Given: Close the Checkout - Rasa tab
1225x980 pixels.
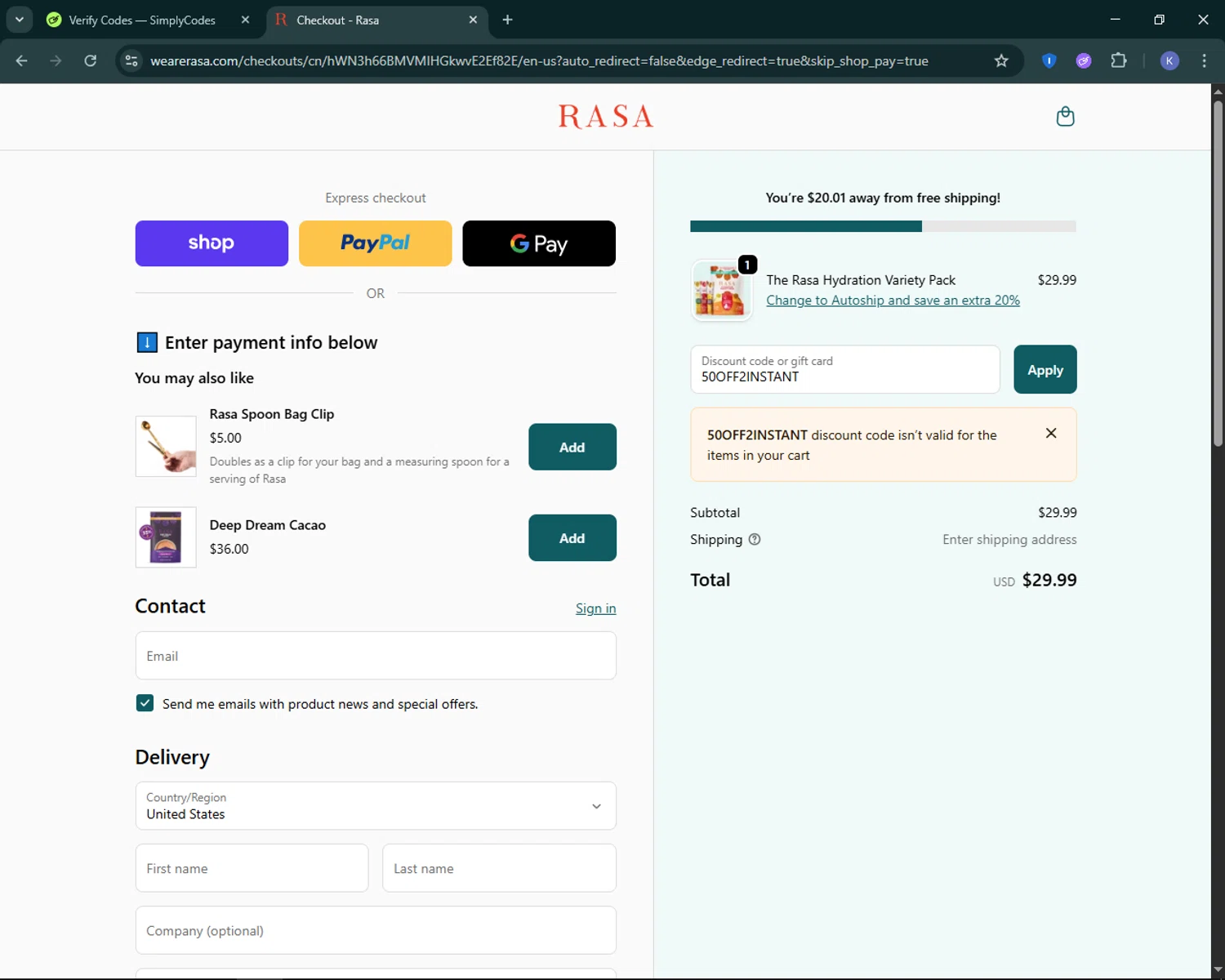Looking at the screenshot, I should (x=473, y=20).
